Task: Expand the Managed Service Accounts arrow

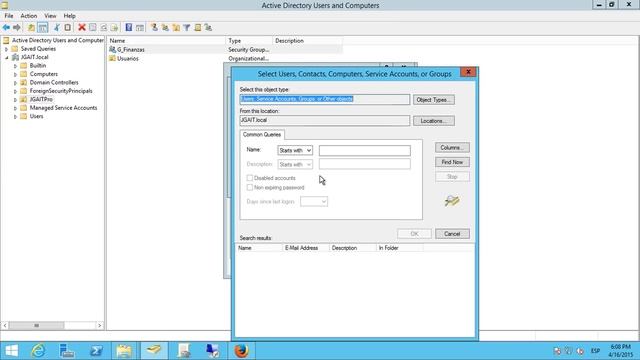Action: point(16,108)
